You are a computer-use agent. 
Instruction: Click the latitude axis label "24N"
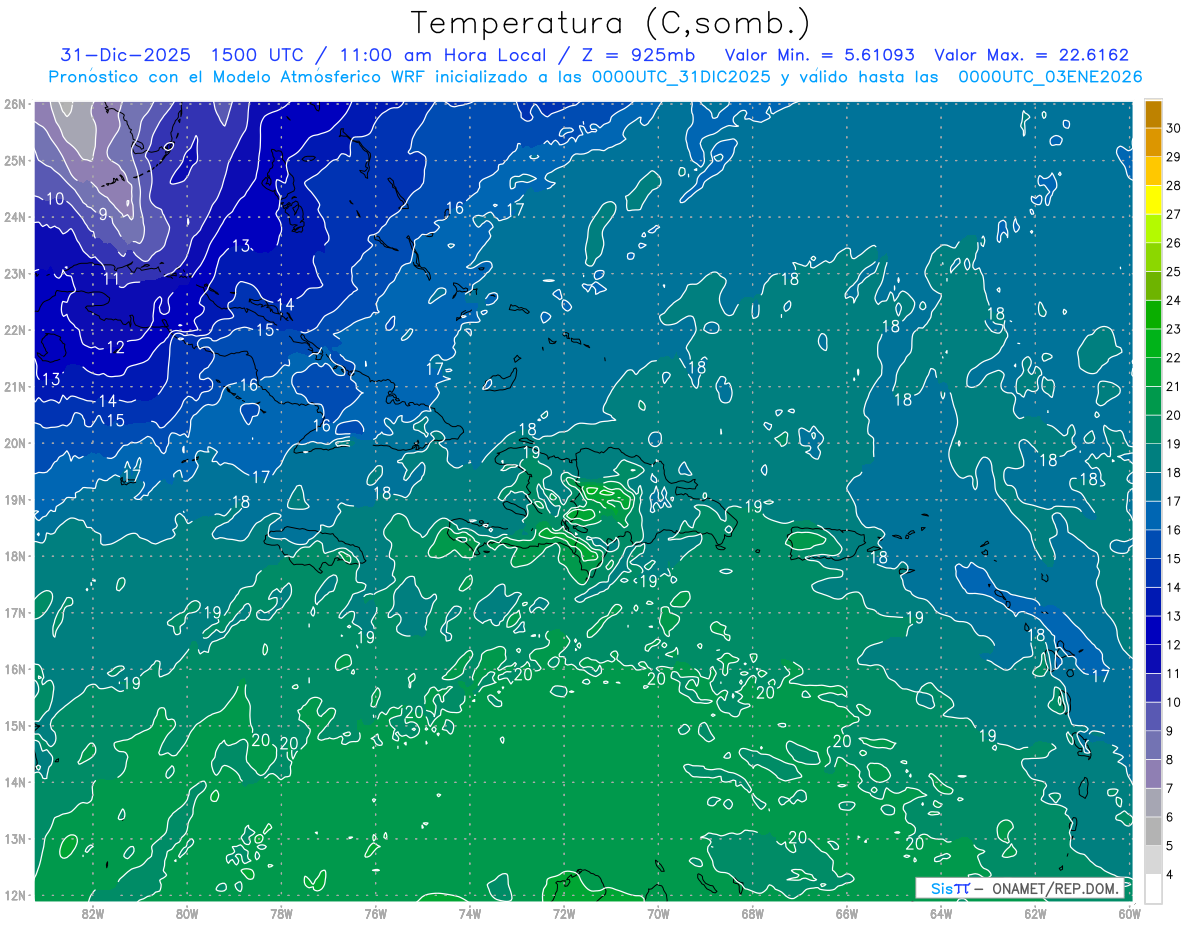click(x=14, y=217)
